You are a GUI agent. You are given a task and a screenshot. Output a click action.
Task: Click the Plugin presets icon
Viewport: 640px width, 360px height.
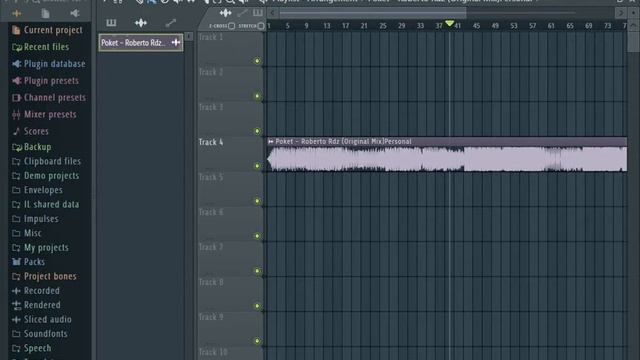16,80
